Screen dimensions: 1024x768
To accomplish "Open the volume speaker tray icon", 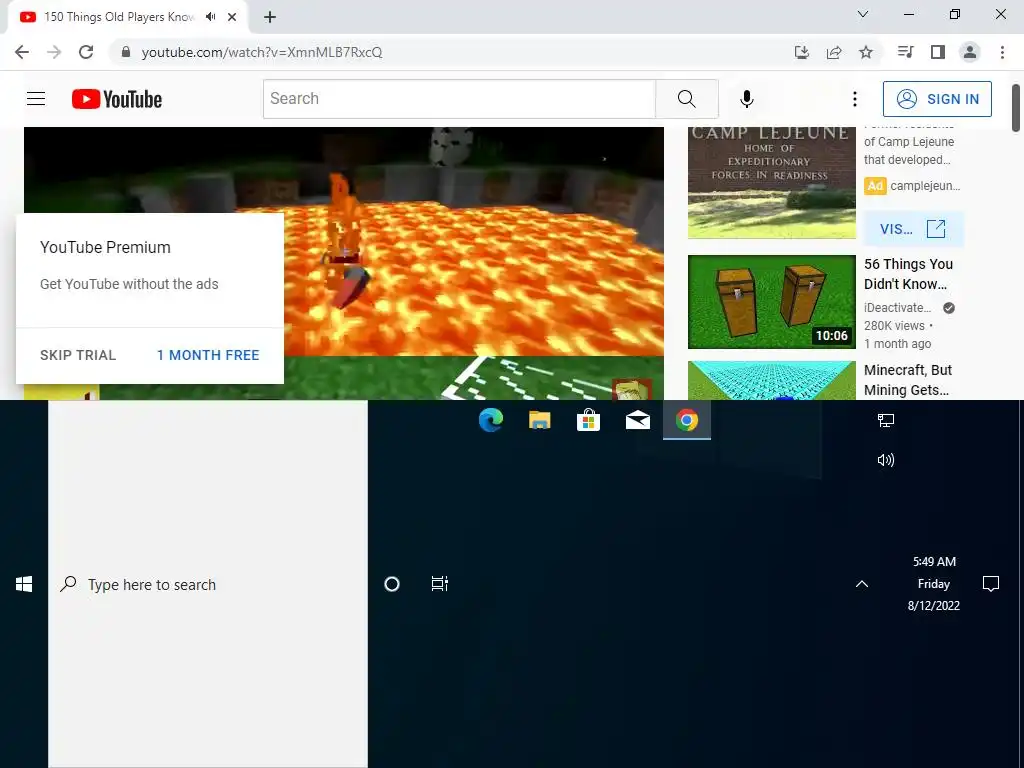I will pos(886,460).
